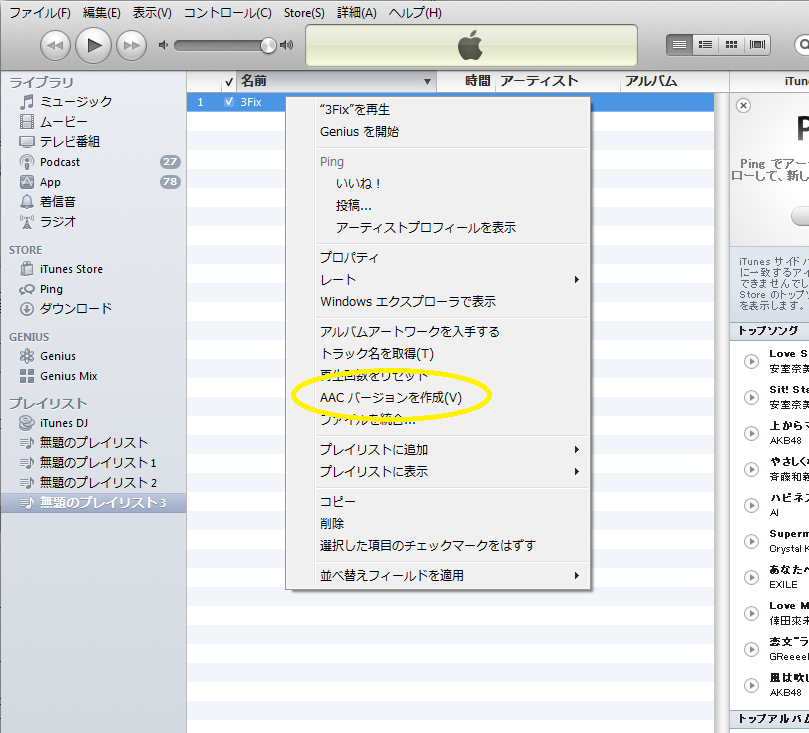
Task: Click the checkmark column header
Action: coord(229,82)
